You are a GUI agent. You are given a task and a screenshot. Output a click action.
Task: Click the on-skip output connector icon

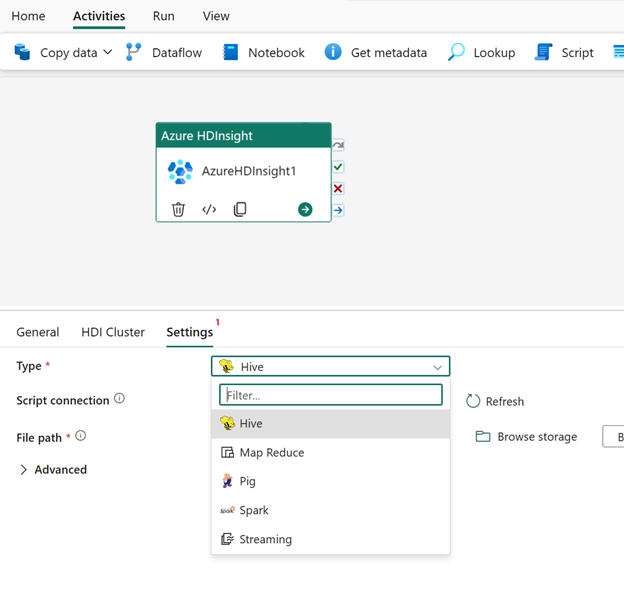coord(338,145)
